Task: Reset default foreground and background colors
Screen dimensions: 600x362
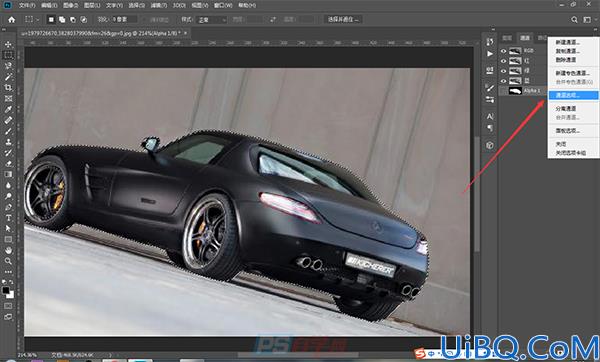Action: pos(5,282)
